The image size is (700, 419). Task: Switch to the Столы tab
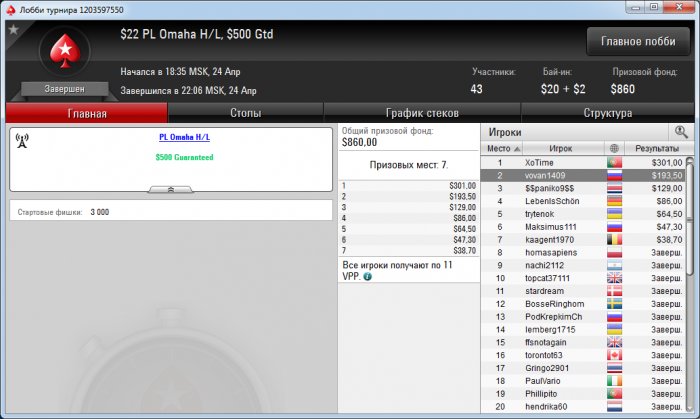pyautogui.click(x=246, y=113)
